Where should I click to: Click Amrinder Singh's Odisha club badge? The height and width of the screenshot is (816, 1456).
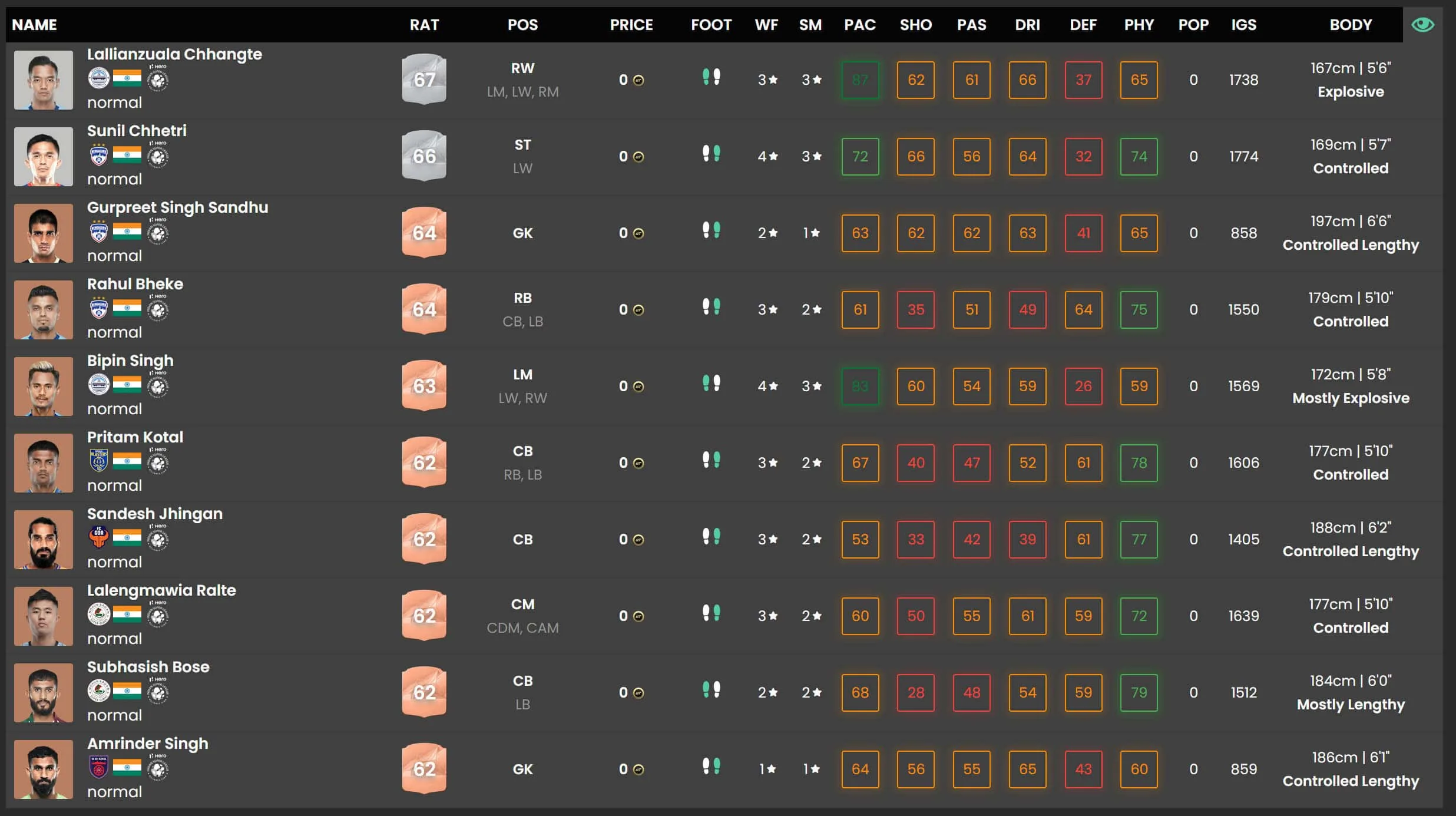tap(98, 768)
